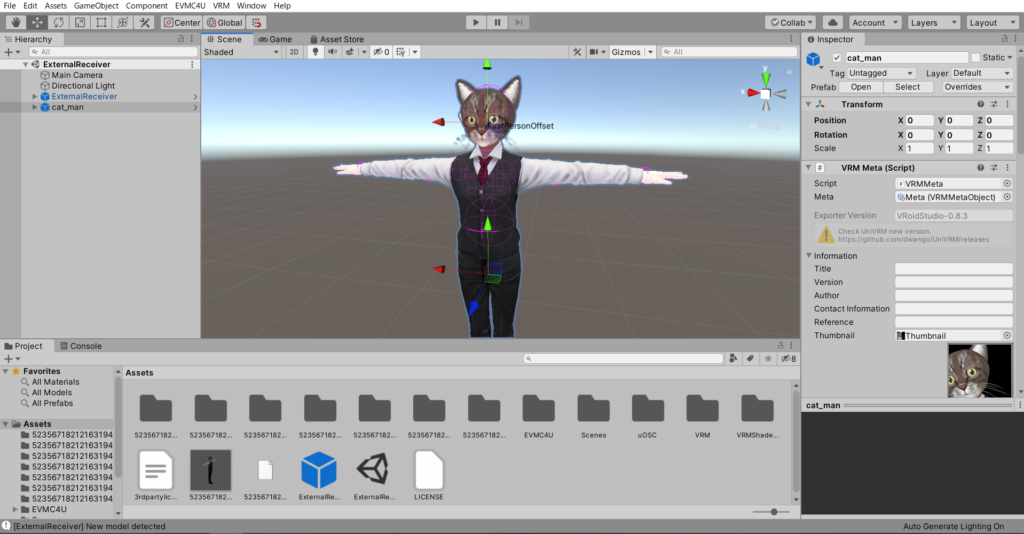Toggle scene grid visibility icon
Viewport: 1024px width, 534px height.
point(401,52)
